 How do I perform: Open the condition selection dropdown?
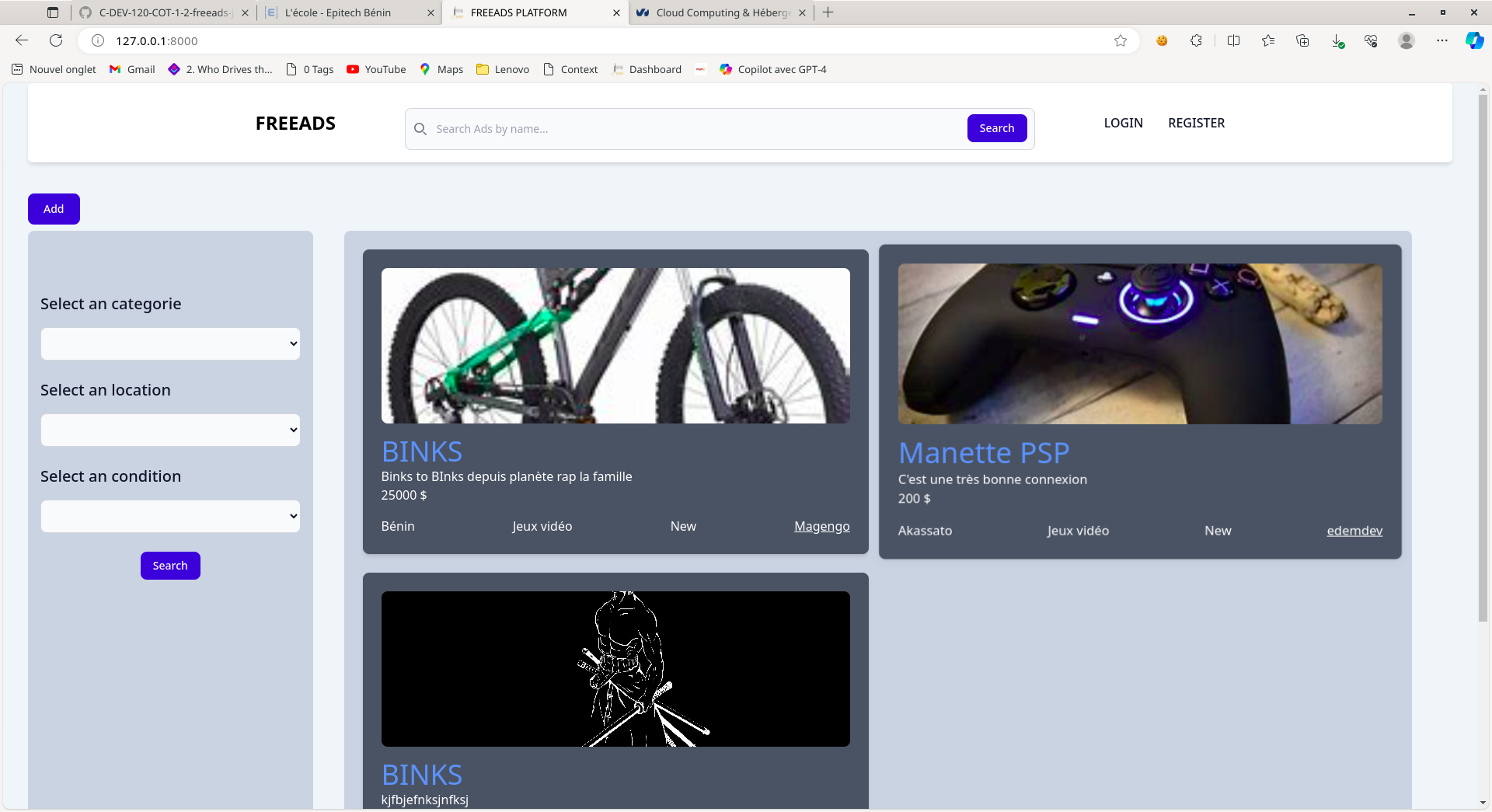[x=170, y=516]
